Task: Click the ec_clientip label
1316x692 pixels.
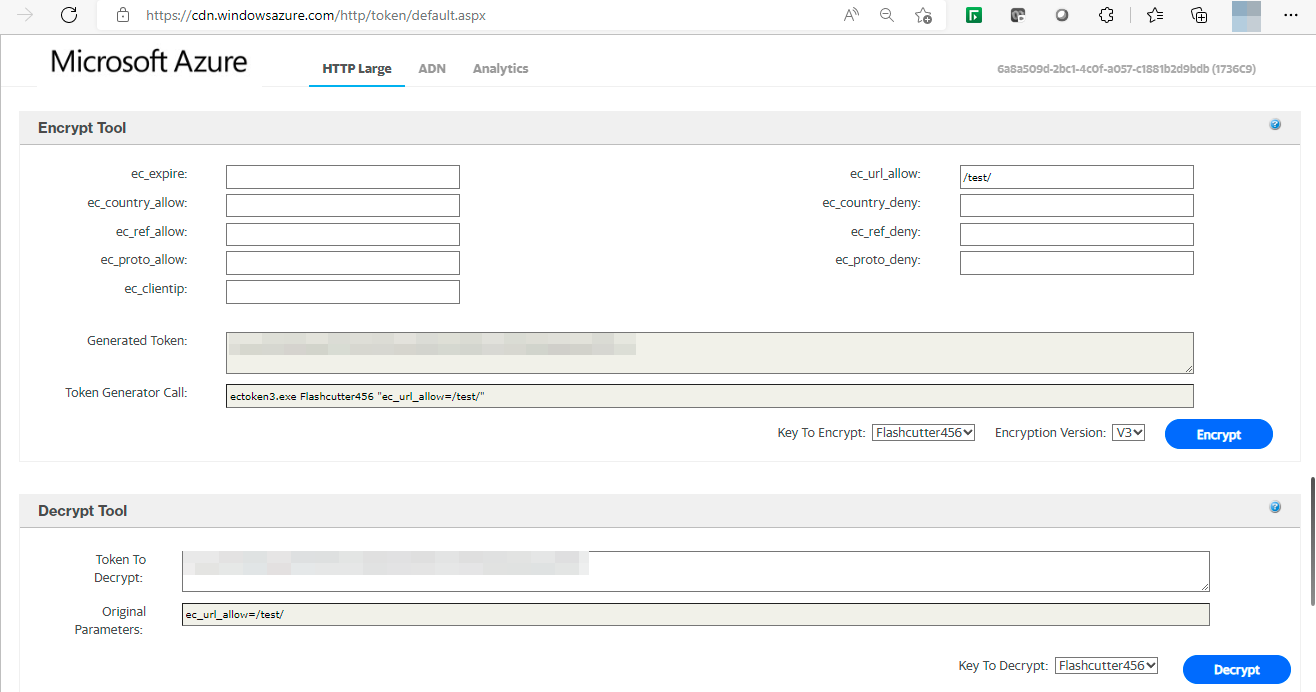Action: [155, 289]
